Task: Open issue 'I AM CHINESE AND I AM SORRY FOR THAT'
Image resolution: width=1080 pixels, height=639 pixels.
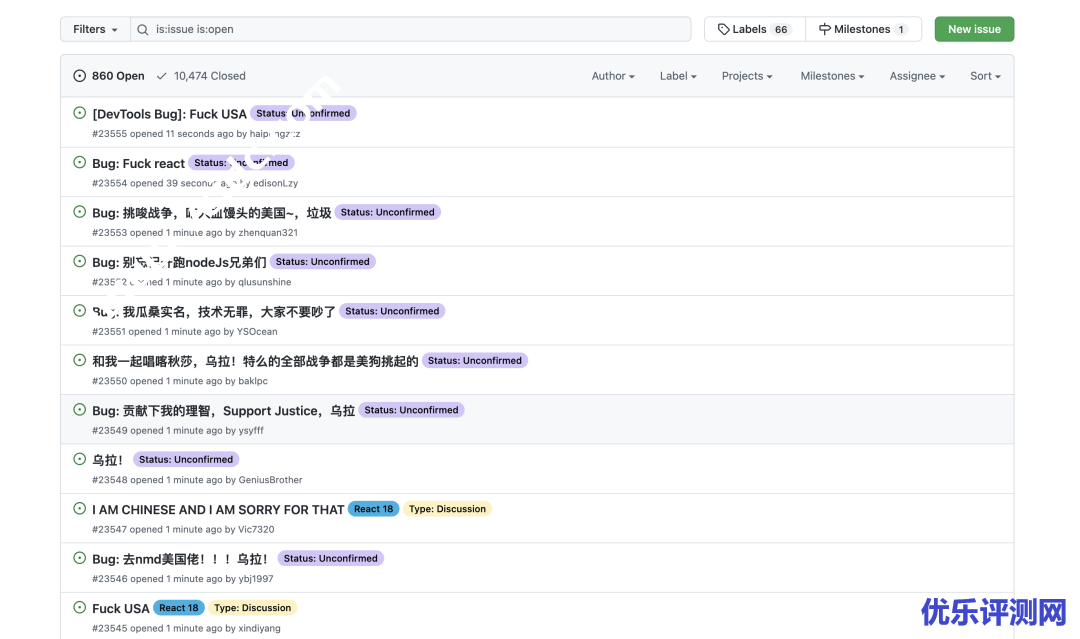Action: coord(218,510)
